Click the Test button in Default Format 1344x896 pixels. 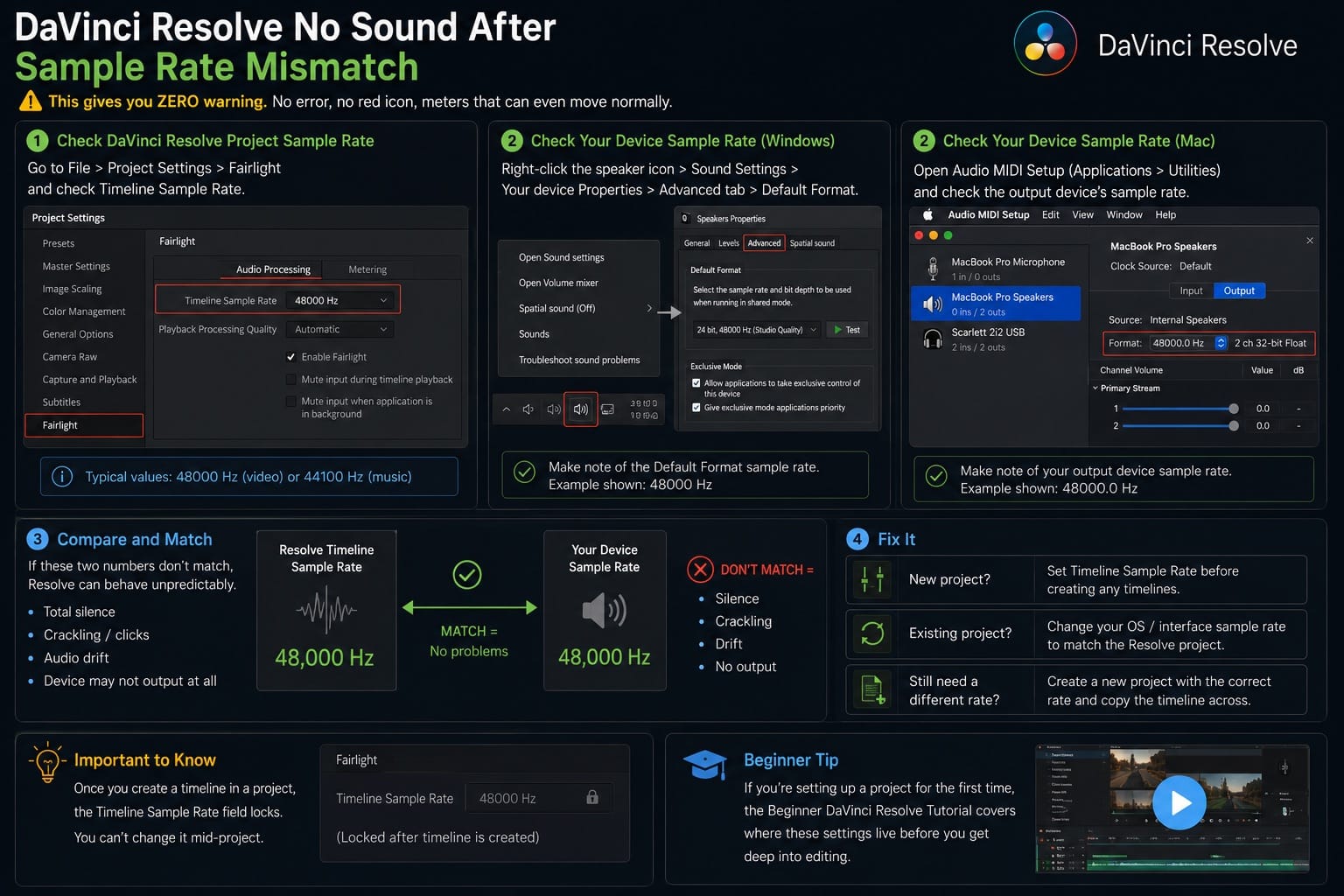[x=846, y=330]
